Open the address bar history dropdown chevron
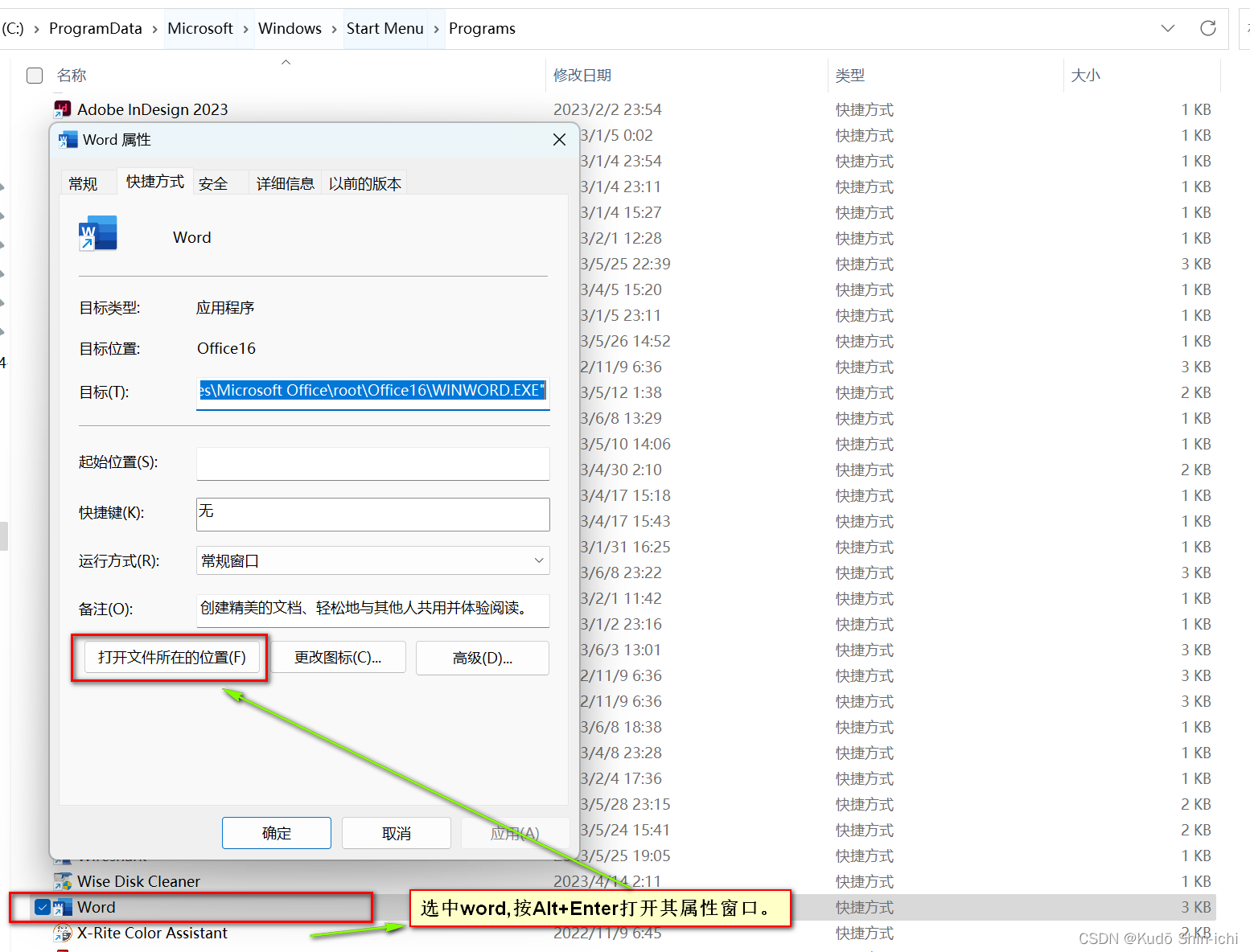Image resolution: width=1250 pixels, height=952 pixels. pyautogui.click(x=1168, y=28)
